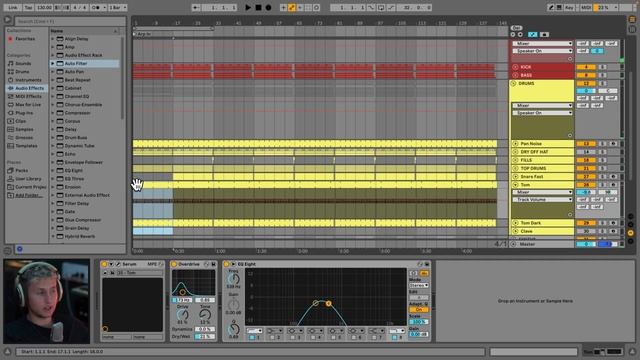640x360 pixels.
Task: Select Max for Live category
Action: (28, 104)
